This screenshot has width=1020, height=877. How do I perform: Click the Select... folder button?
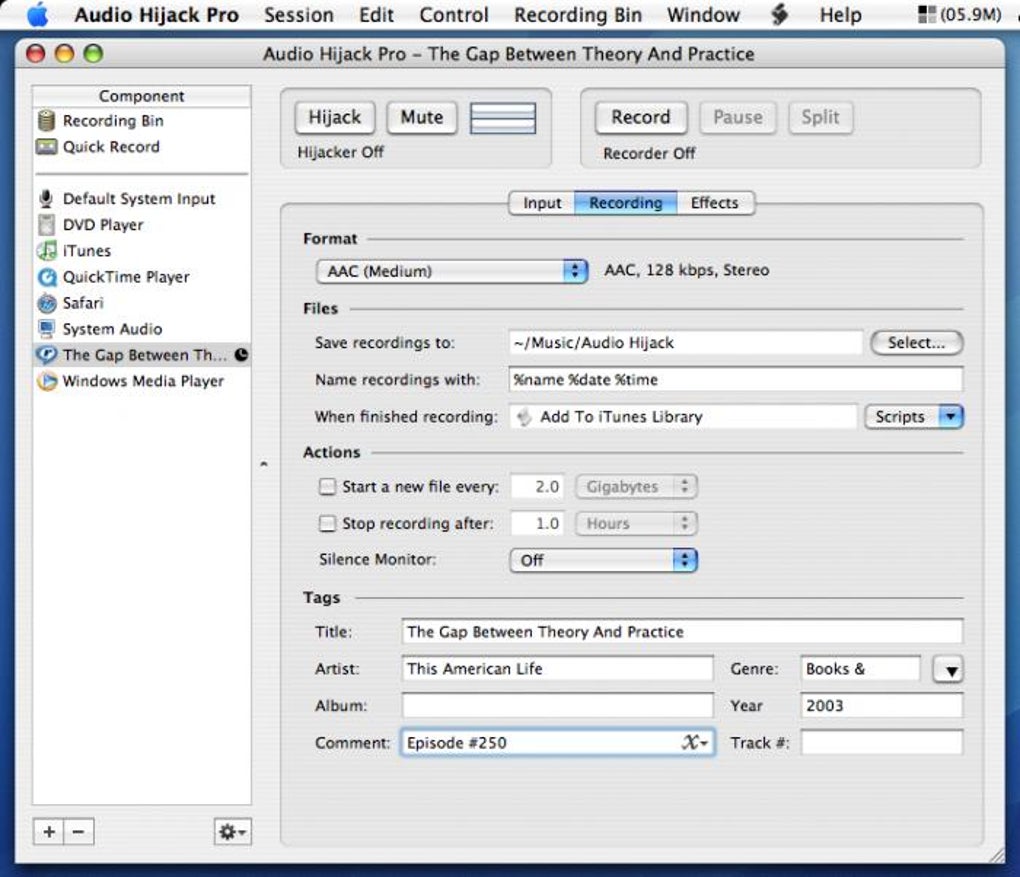point(916,343)
